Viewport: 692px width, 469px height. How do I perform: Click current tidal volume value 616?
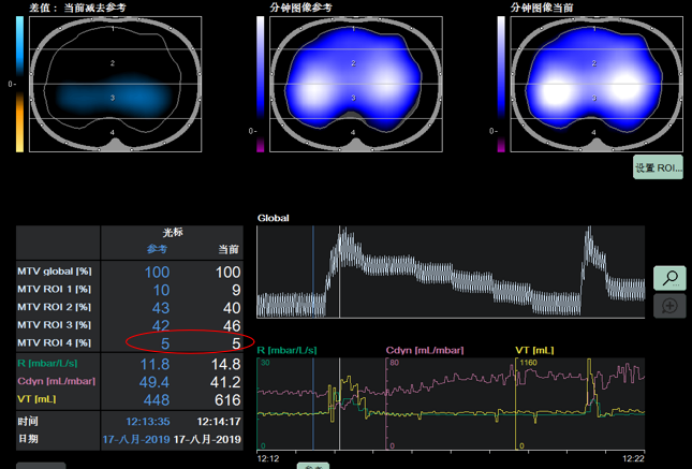pos(228,400)
